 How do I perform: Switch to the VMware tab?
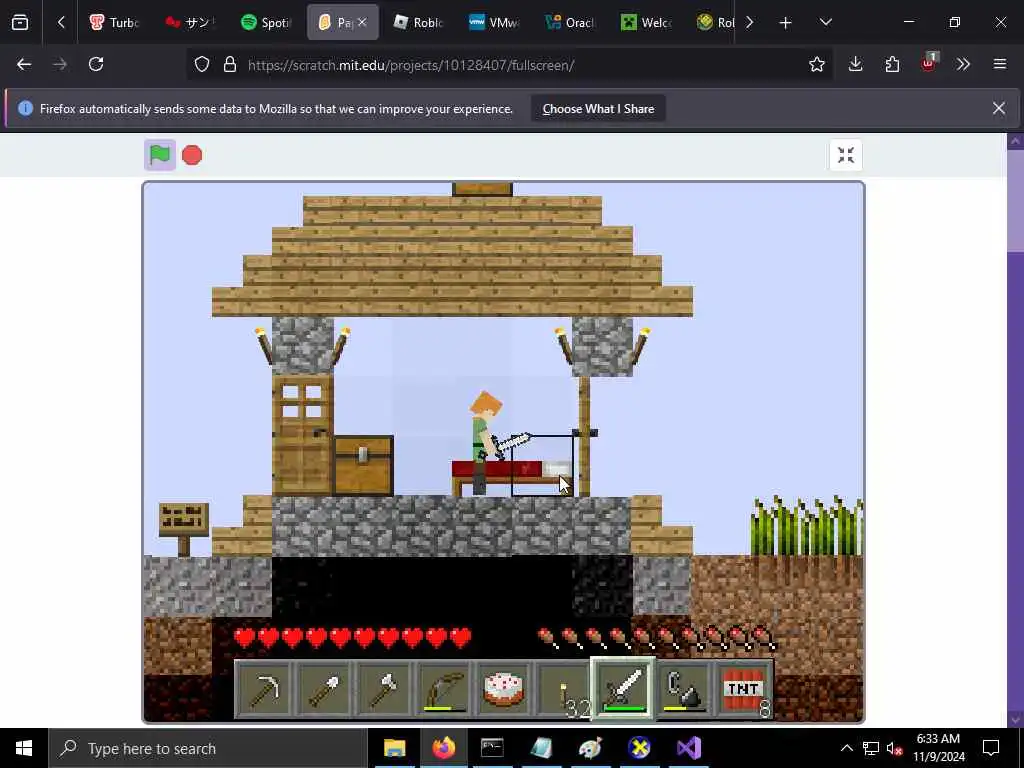coord(494,23)
